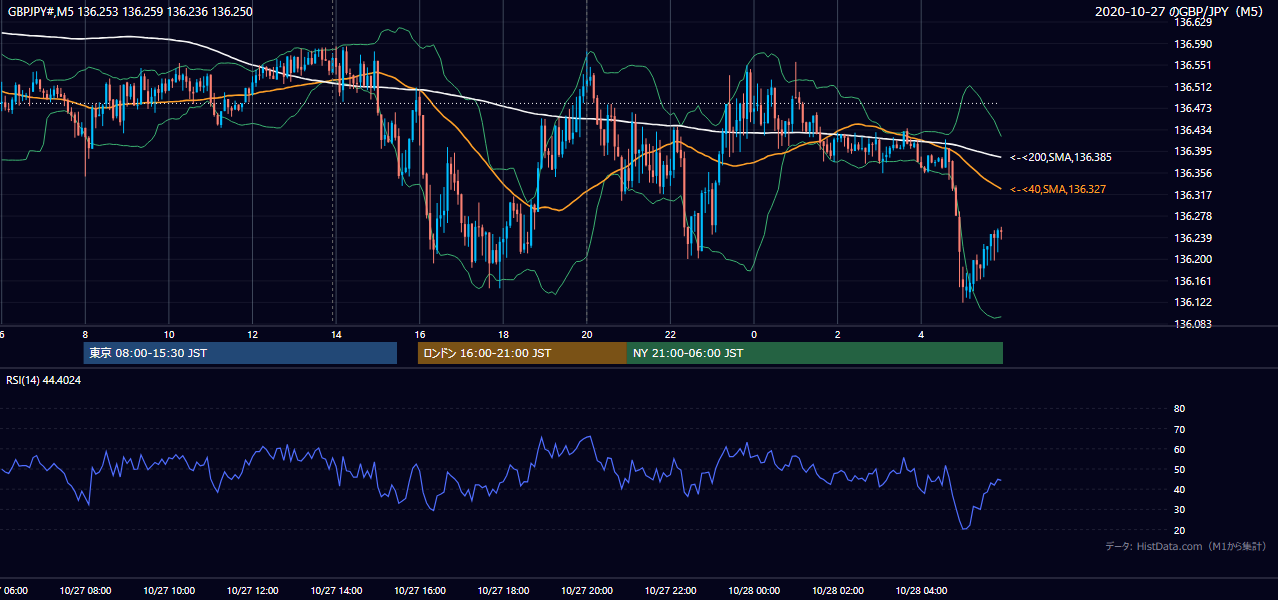Screen dimensions: 1278x600
Task: Click RSI scale value 40
Action: click(1179, 489)
